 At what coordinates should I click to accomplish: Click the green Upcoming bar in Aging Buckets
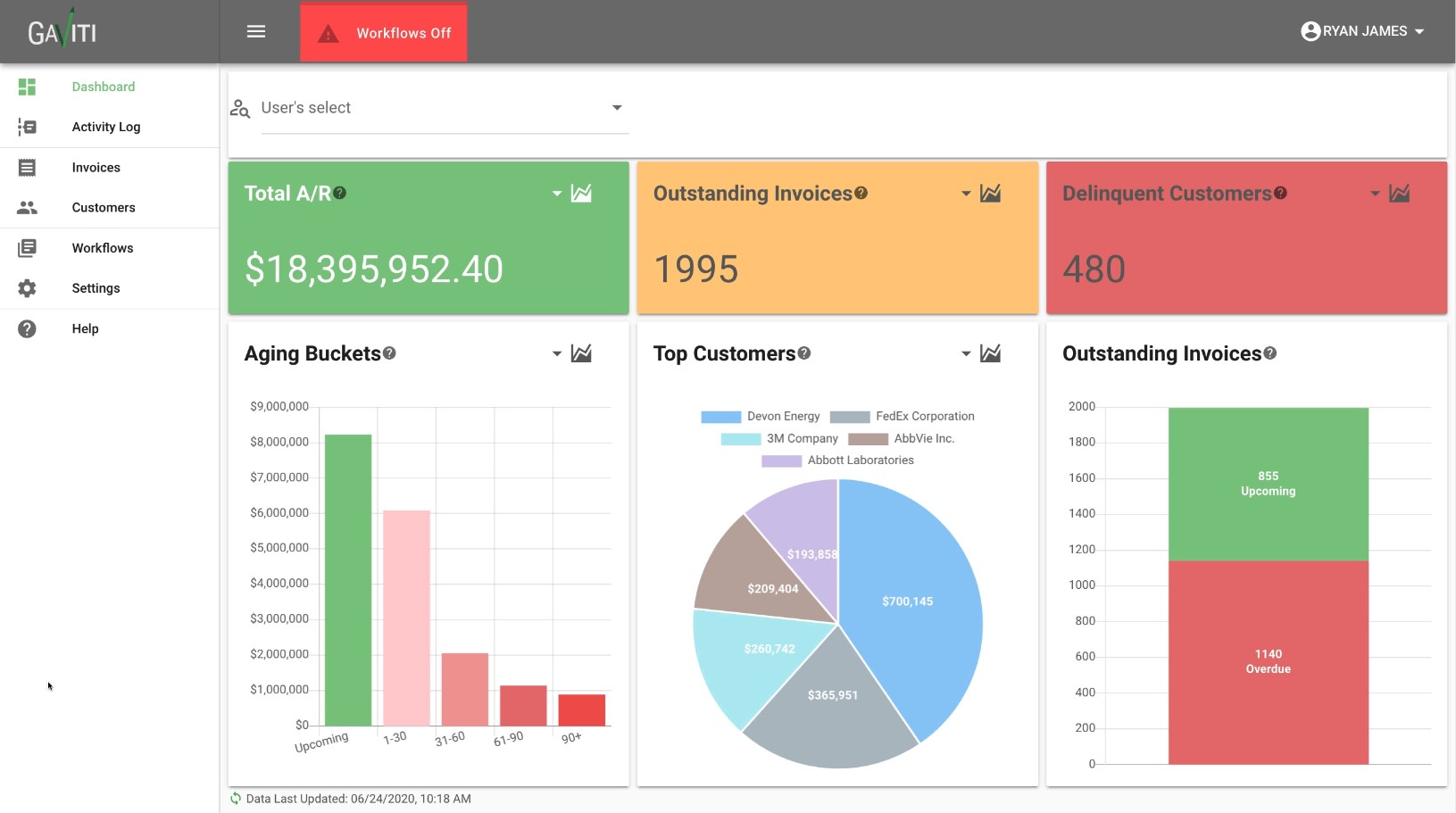[x=348, y=580]
